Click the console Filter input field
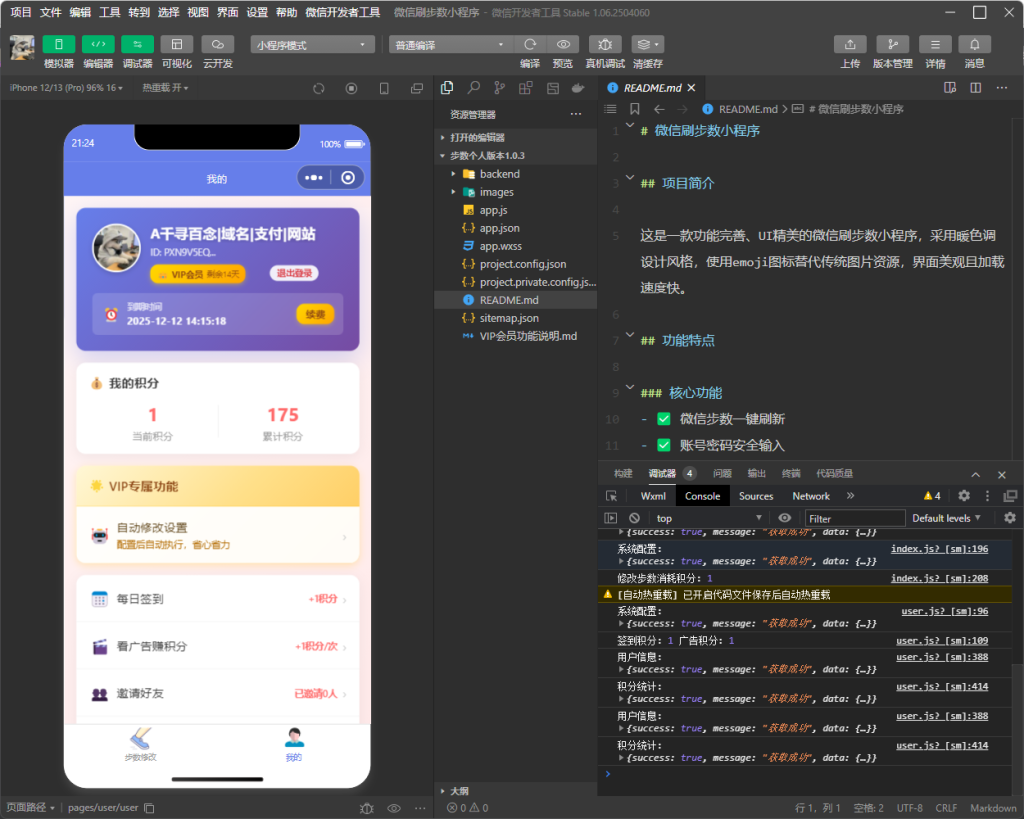 853,518
